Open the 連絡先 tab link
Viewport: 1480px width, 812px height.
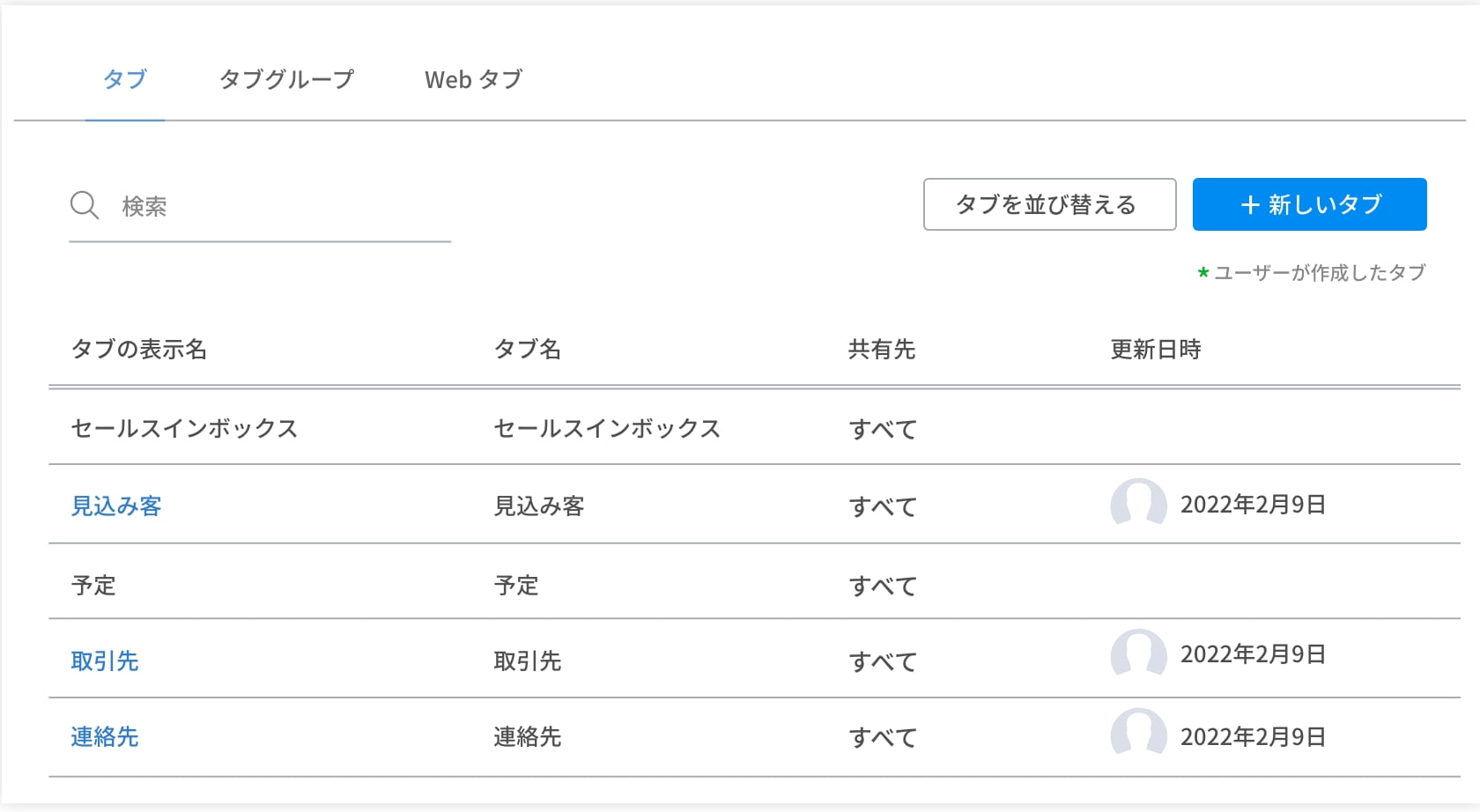coord(105,737)
